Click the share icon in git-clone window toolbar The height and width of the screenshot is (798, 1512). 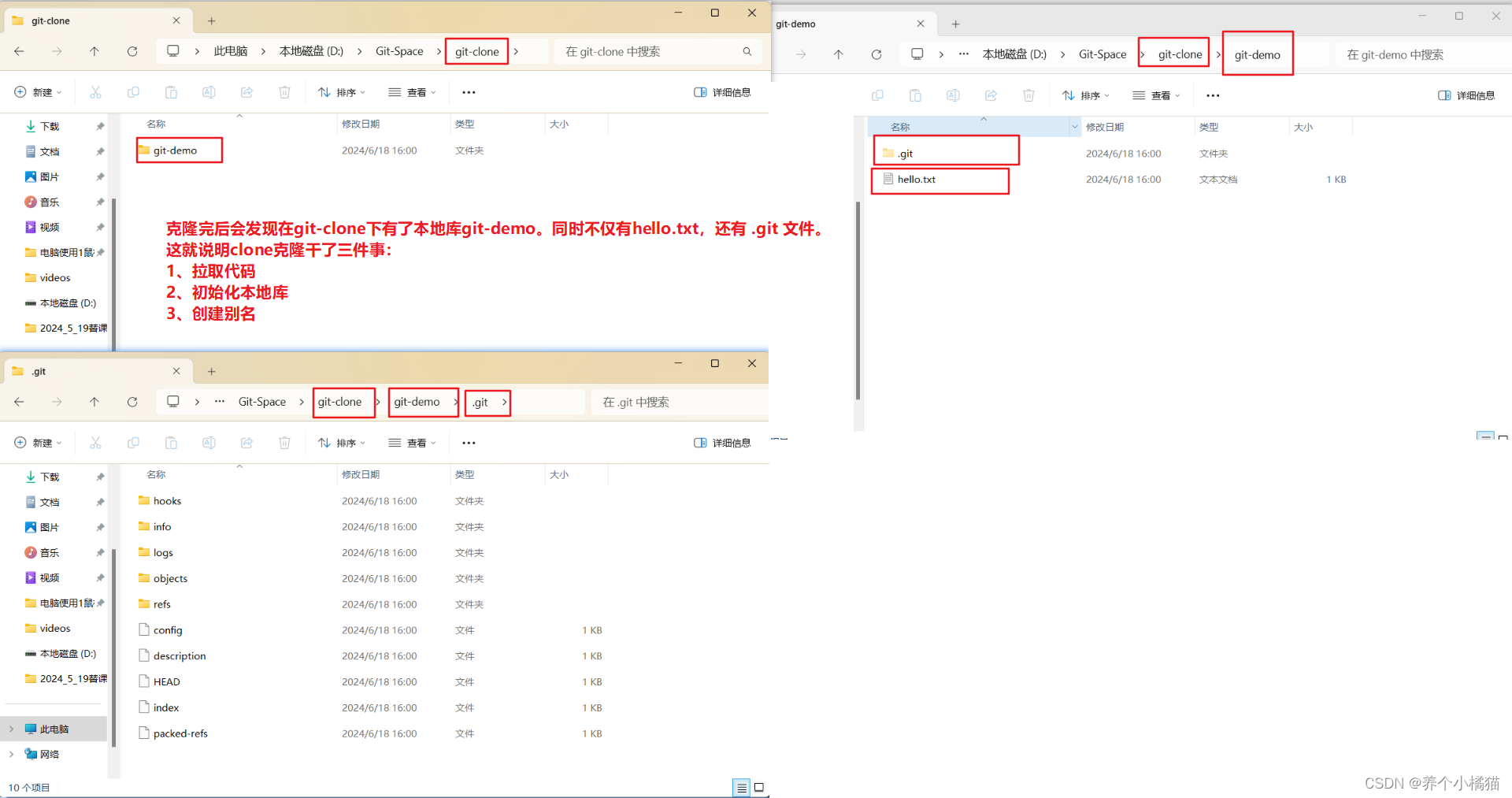246,92
